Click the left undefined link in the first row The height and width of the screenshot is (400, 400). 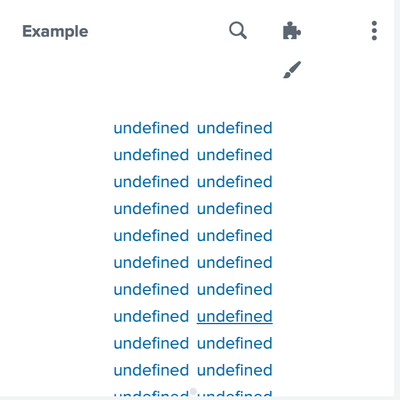click(151, 128)
